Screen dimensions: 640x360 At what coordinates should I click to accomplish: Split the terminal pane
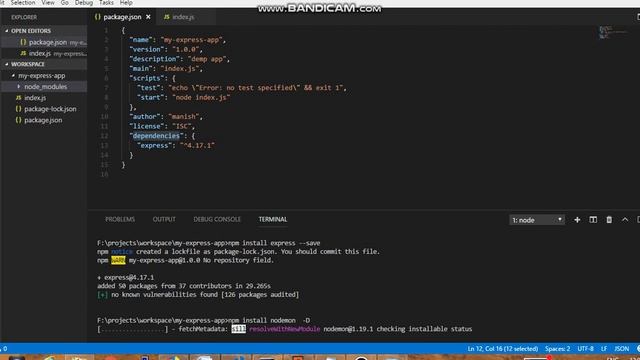tap(593, 220)
